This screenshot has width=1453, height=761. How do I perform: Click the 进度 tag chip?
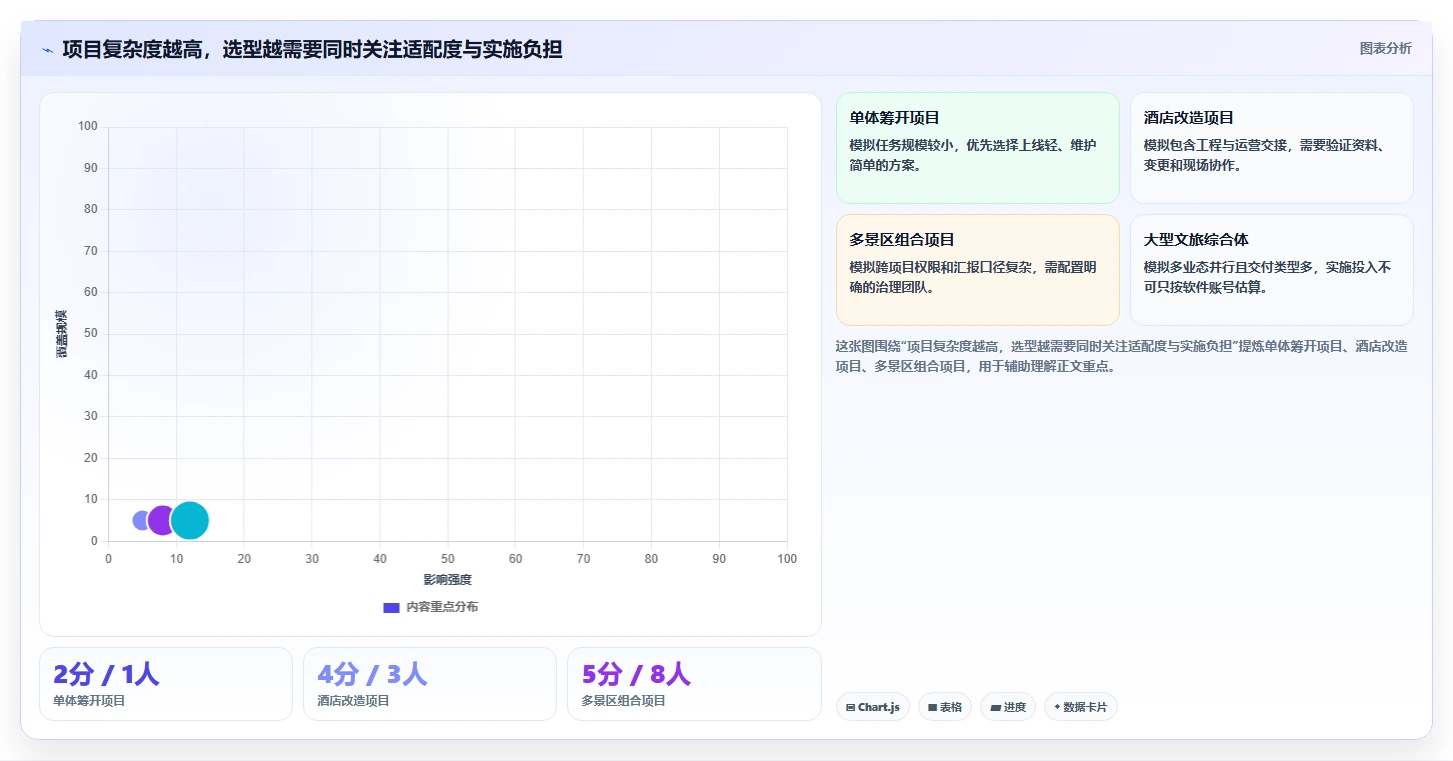click(x=1008, y=707)
